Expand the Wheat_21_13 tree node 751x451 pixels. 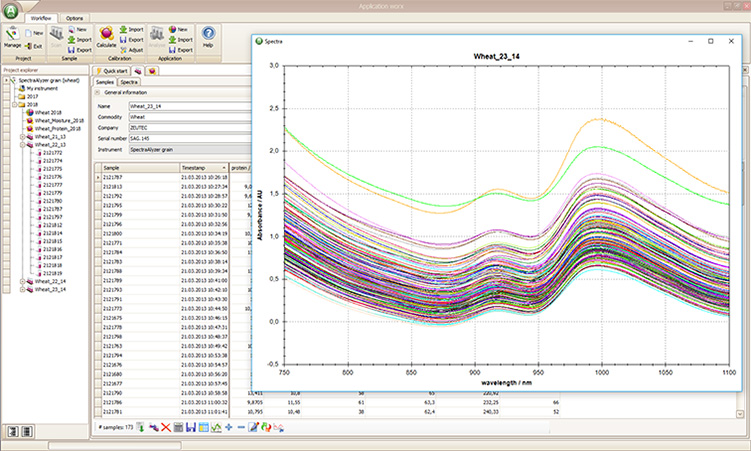[23, 136]
